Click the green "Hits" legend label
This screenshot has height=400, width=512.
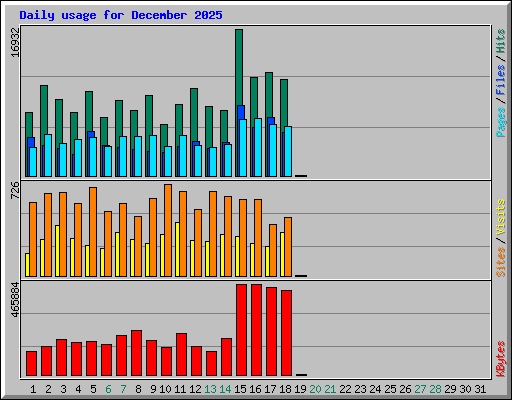[500, 41]
